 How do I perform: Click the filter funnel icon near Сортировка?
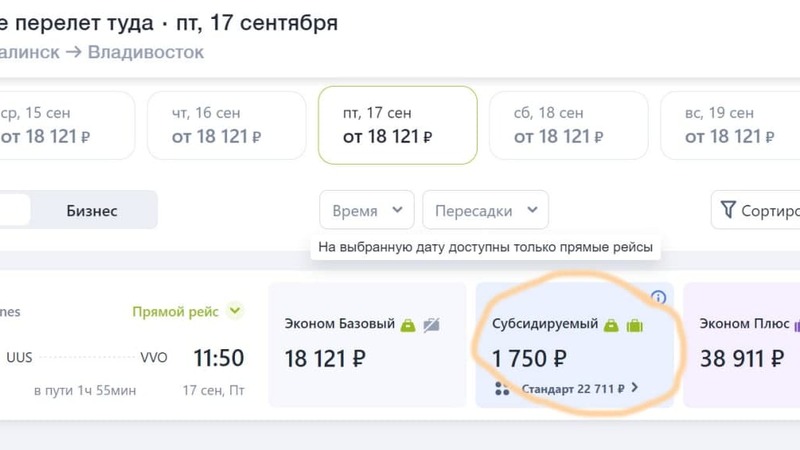tap(728, 209)
